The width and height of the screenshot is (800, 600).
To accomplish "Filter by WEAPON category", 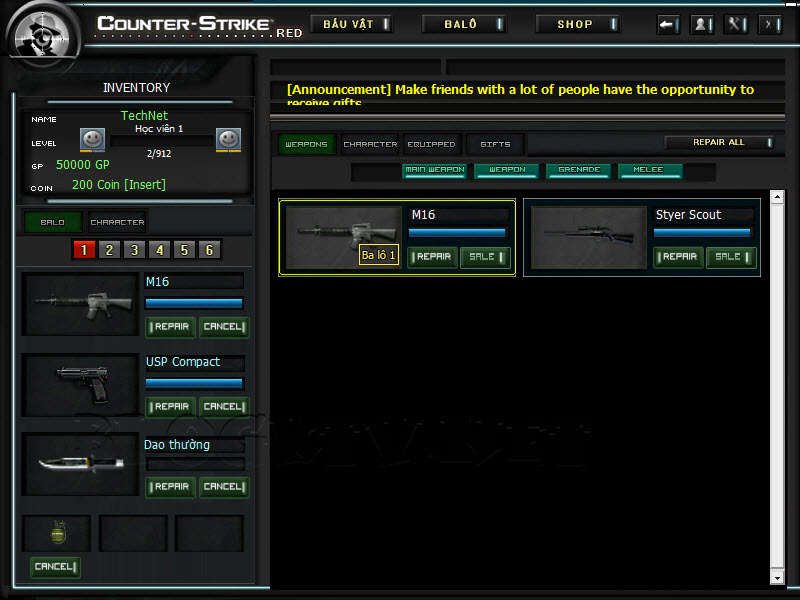I will tap(507, 171).
